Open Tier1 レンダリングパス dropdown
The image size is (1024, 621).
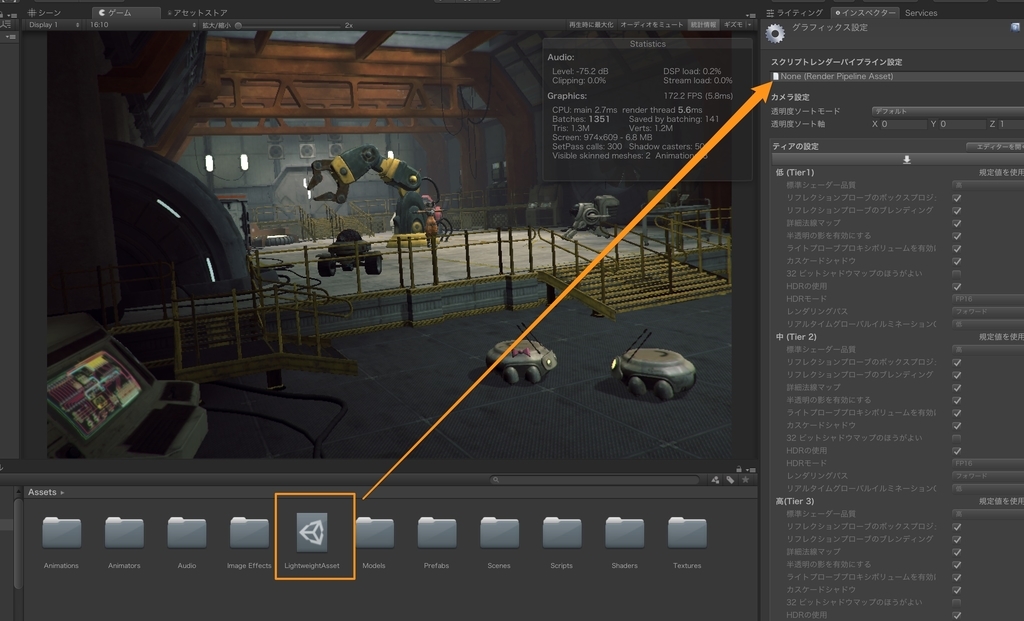(x=987, y=311)
